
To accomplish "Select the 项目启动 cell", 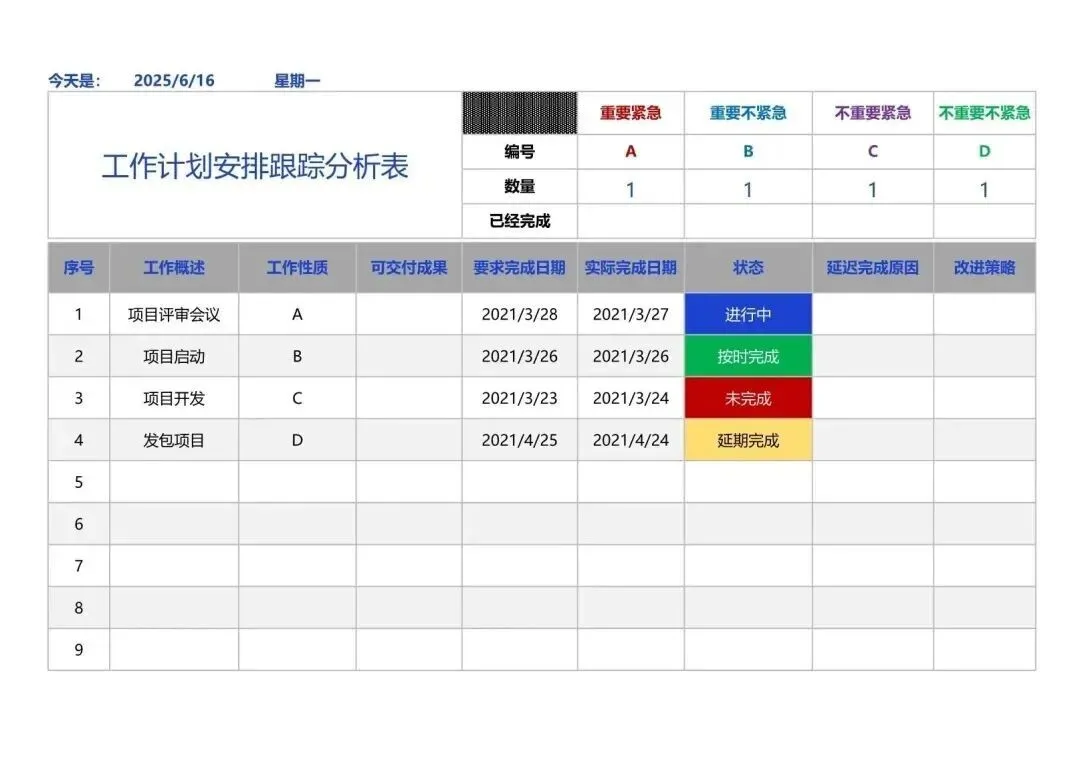I will tap(174, 356).
